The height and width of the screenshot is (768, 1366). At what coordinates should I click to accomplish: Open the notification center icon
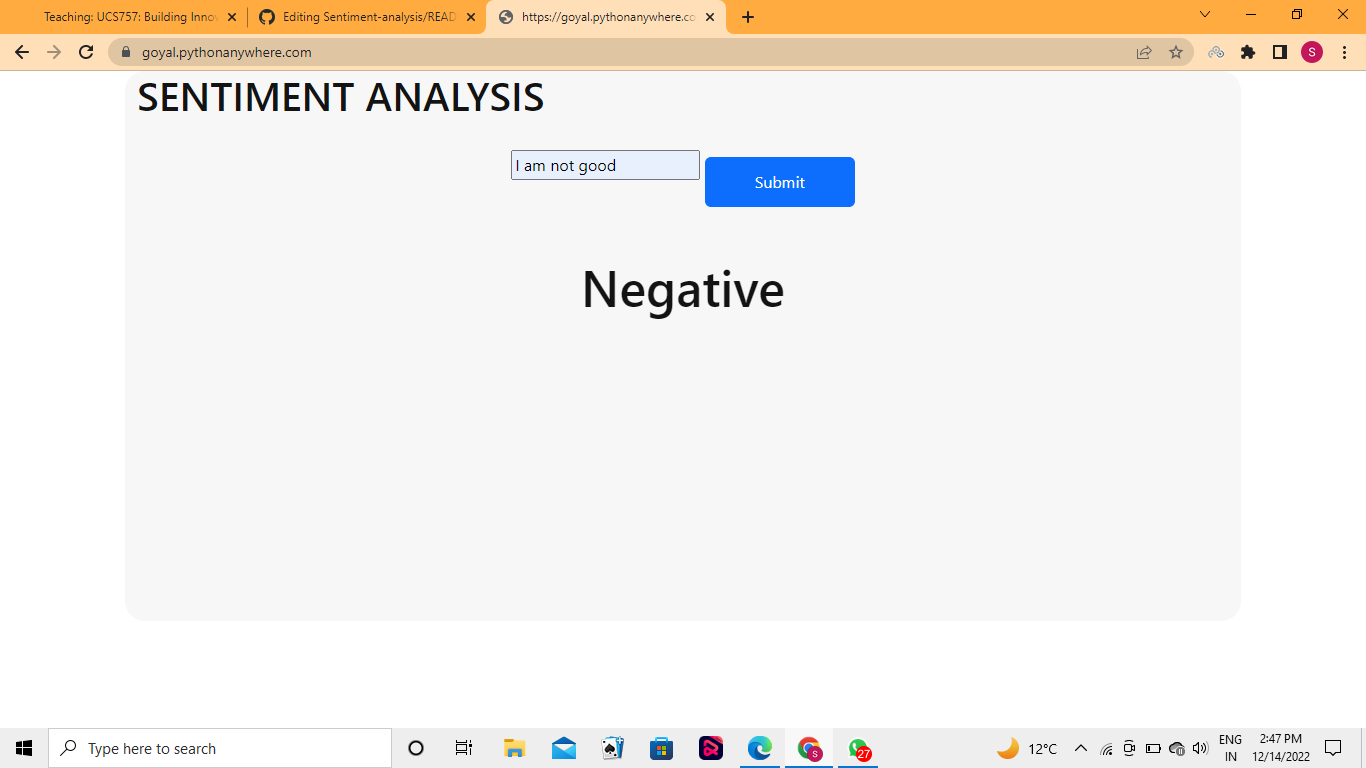pyautogui.click(x=1334, y=747)
